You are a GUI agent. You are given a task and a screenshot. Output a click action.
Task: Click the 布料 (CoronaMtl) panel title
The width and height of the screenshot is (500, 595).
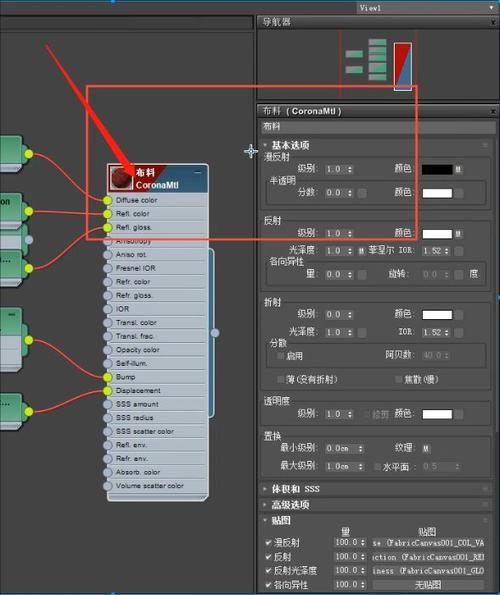tap(302, 111)
